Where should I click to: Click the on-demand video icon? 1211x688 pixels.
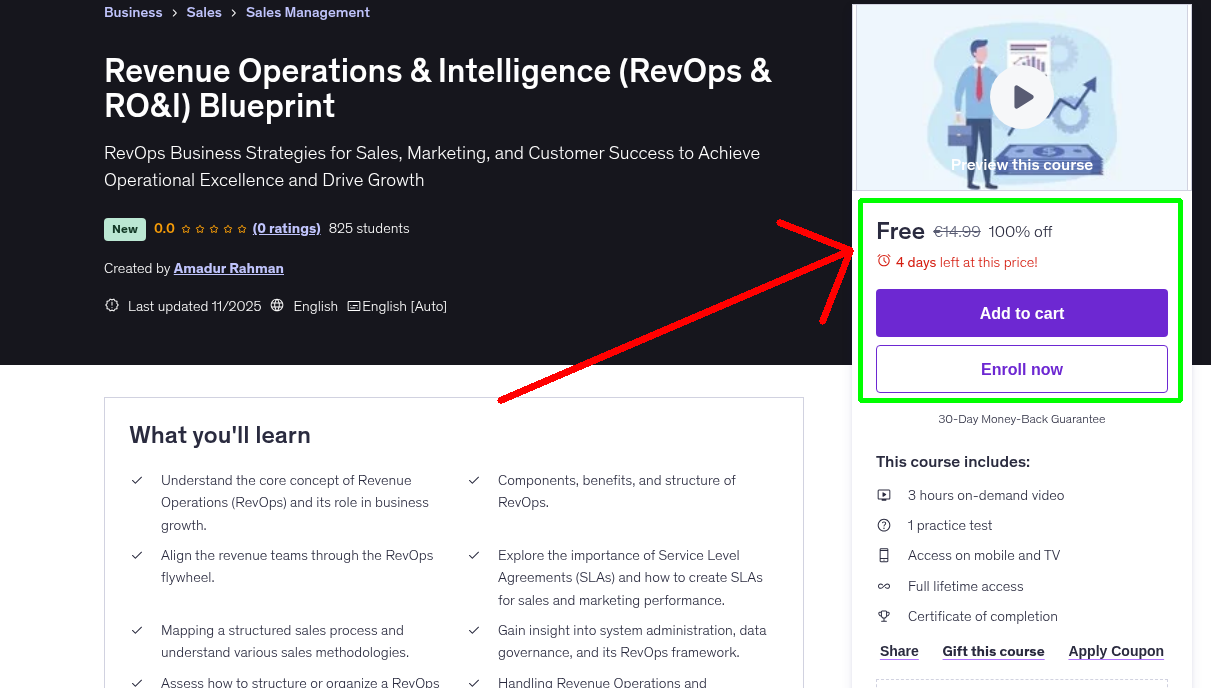(x=884, y=494)
